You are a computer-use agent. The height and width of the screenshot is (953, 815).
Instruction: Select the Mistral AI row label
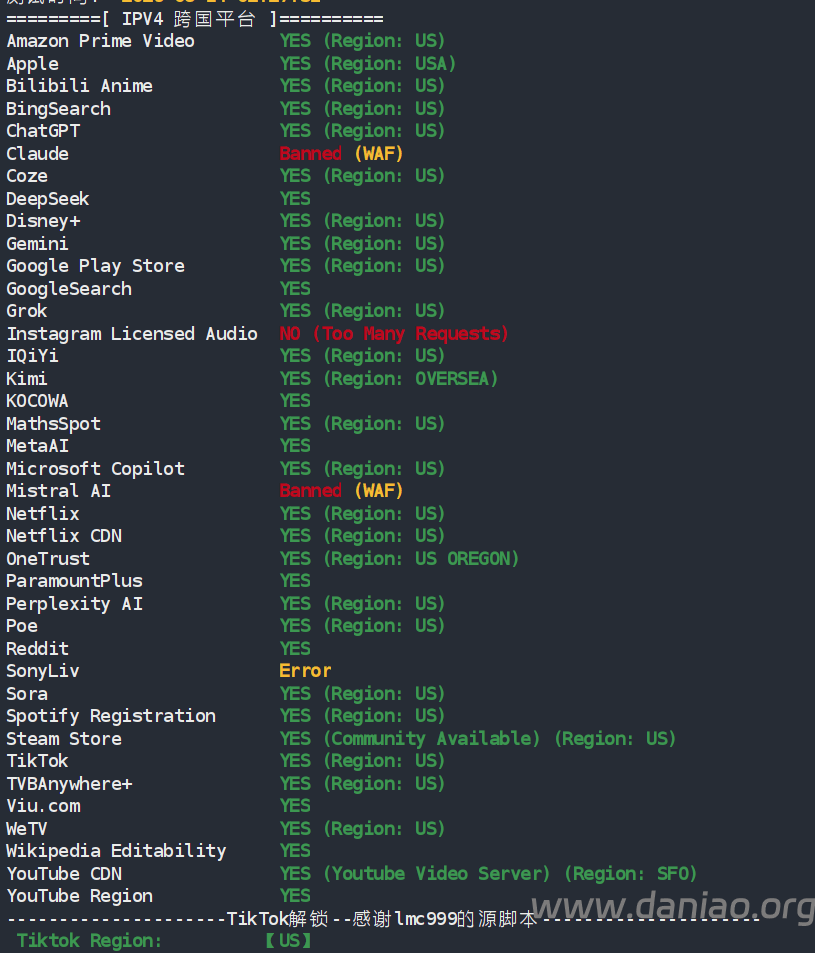coord(58,491)
